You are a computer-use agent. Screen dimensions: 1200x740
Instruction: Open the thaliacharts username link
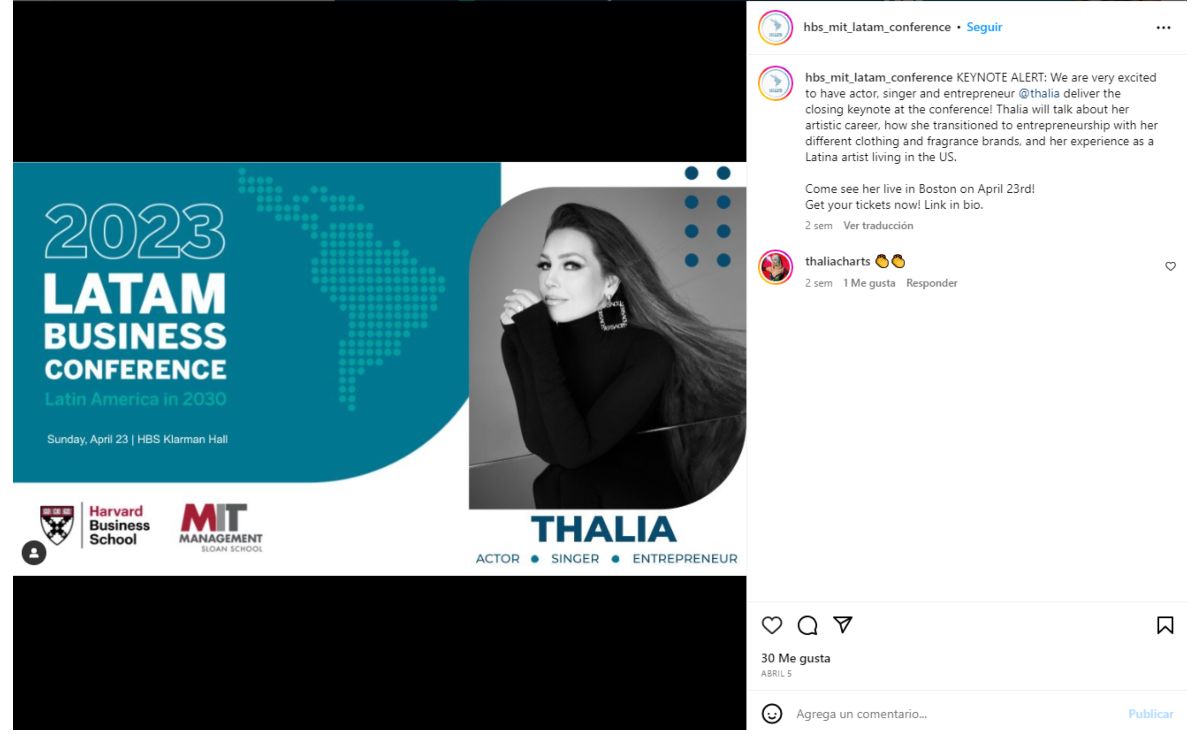pos(838,261)
